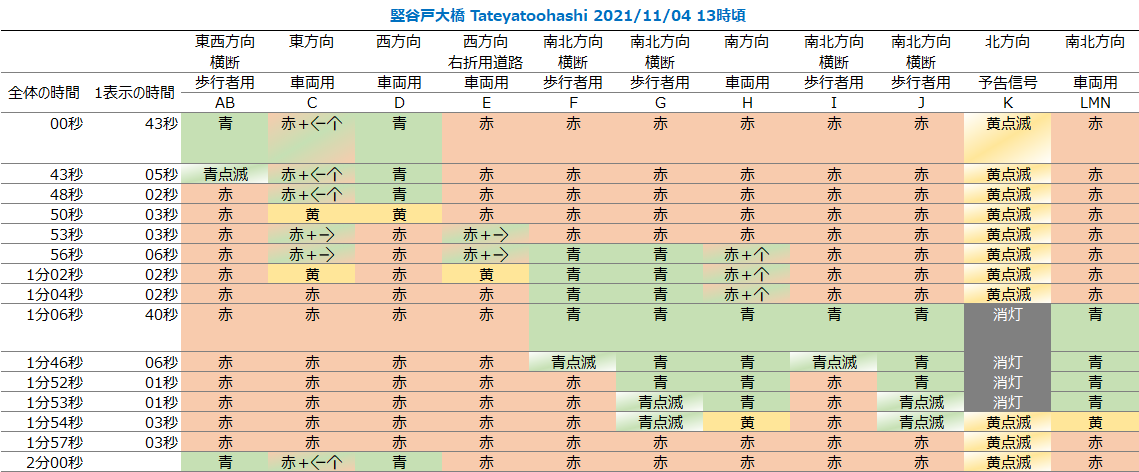This screenshot has width=1139, height=472.
Task: Click 黄 in column C at 1分02秒
Action: pos(312,274)
